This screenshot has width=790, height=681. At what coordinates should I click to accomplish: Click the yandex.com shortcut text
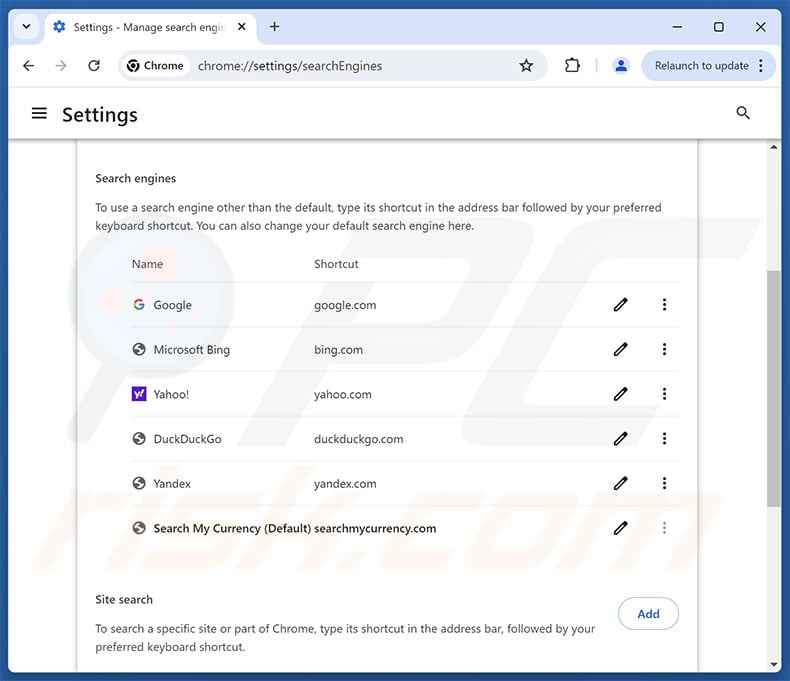click(x=345, y=484)
